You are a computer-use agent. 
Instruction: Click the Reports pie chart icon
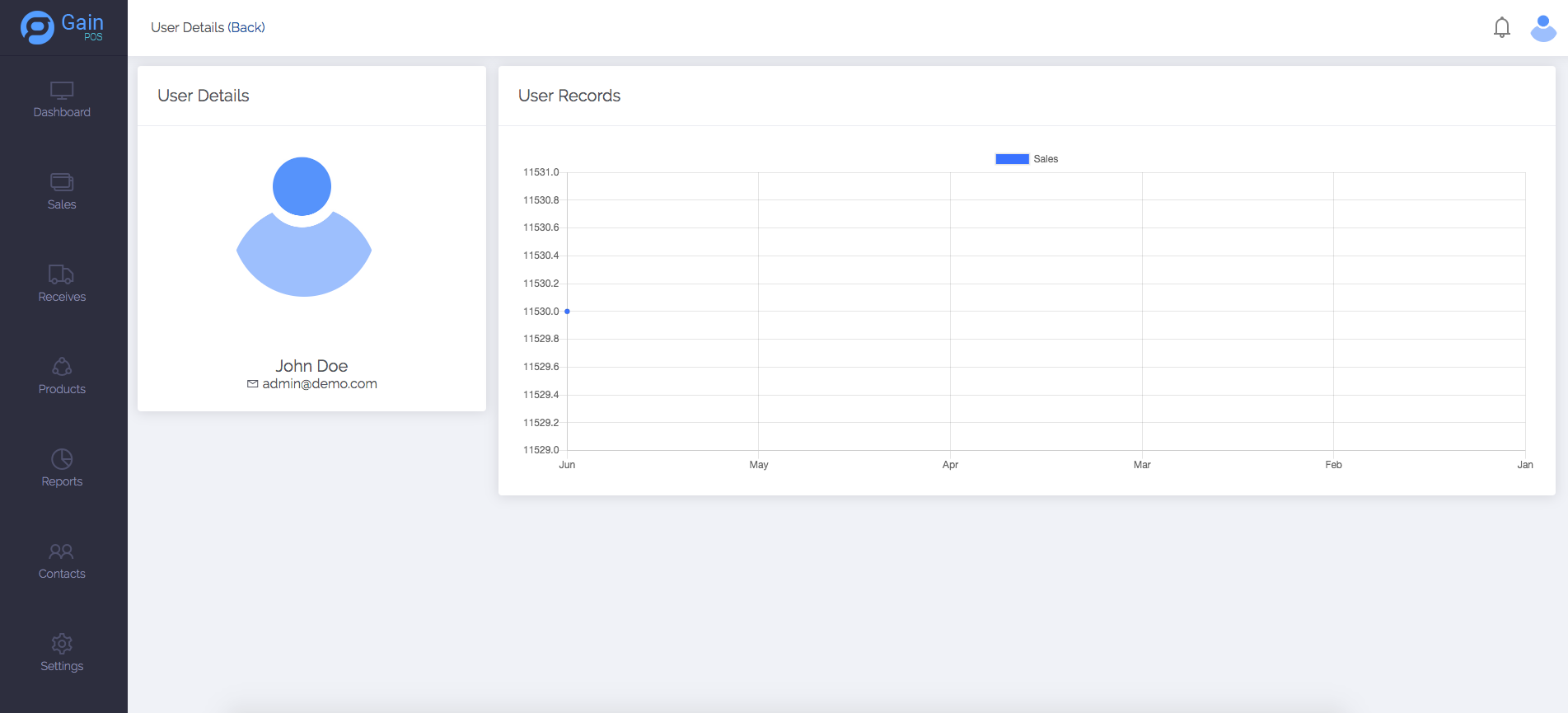pyautogui.click(x=62, y=459)
